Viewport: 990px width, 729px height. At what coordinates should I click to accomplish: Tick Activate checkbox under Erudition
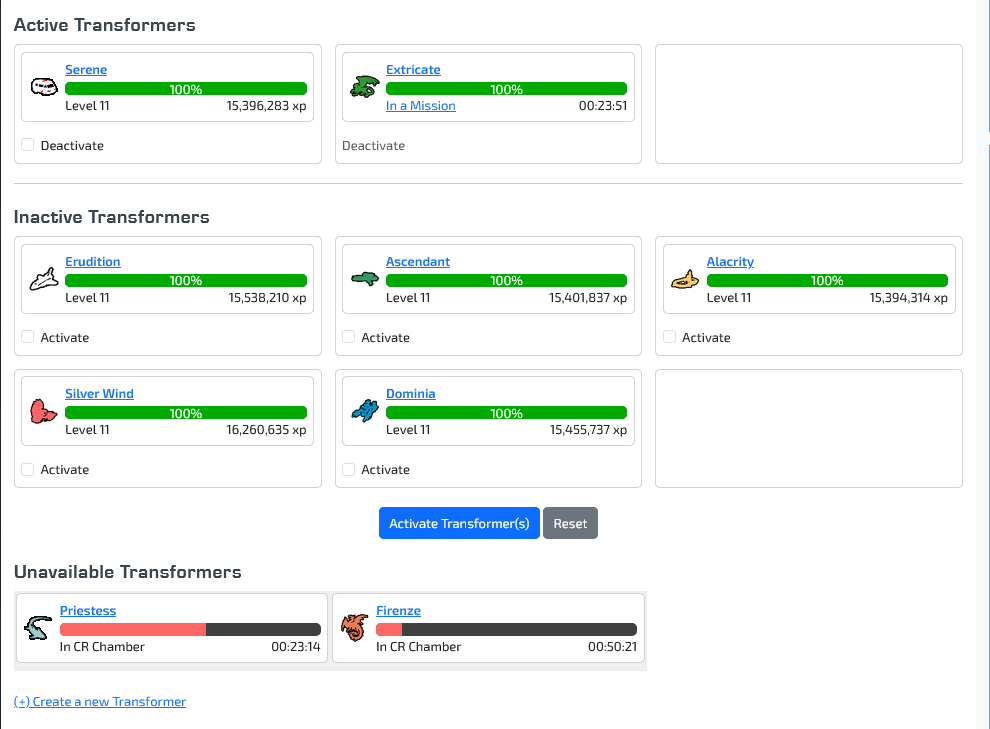pyautogui.click(x=28, y=337)
